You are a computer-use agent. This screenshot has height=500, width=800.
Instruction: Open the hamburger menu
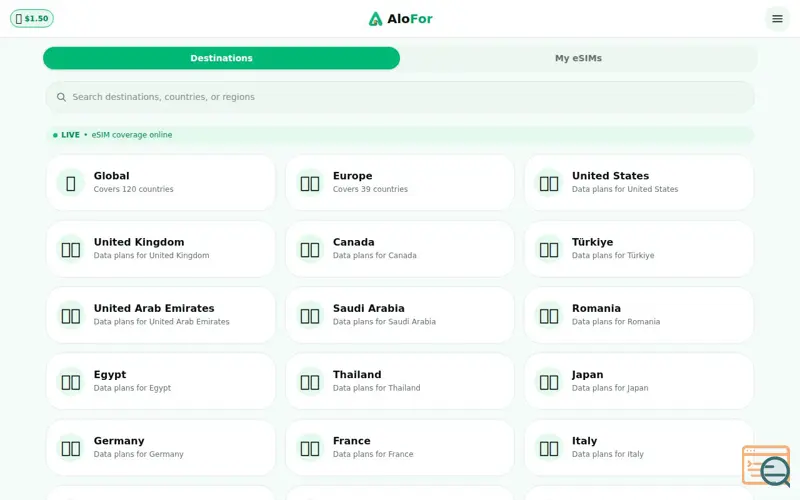pyautogui.click(x=777, y=19)
